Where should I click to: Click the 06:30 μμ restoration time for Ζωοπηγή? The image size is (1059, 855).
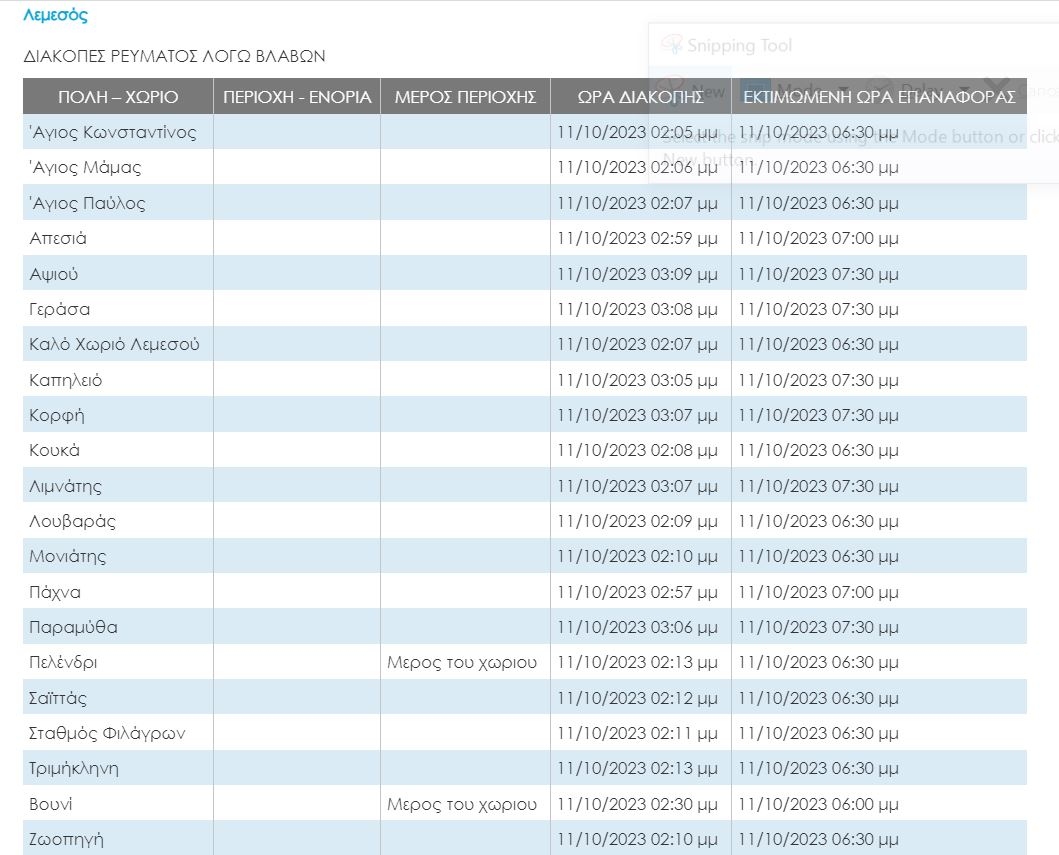pyautogui.click(x=818, y=839)
